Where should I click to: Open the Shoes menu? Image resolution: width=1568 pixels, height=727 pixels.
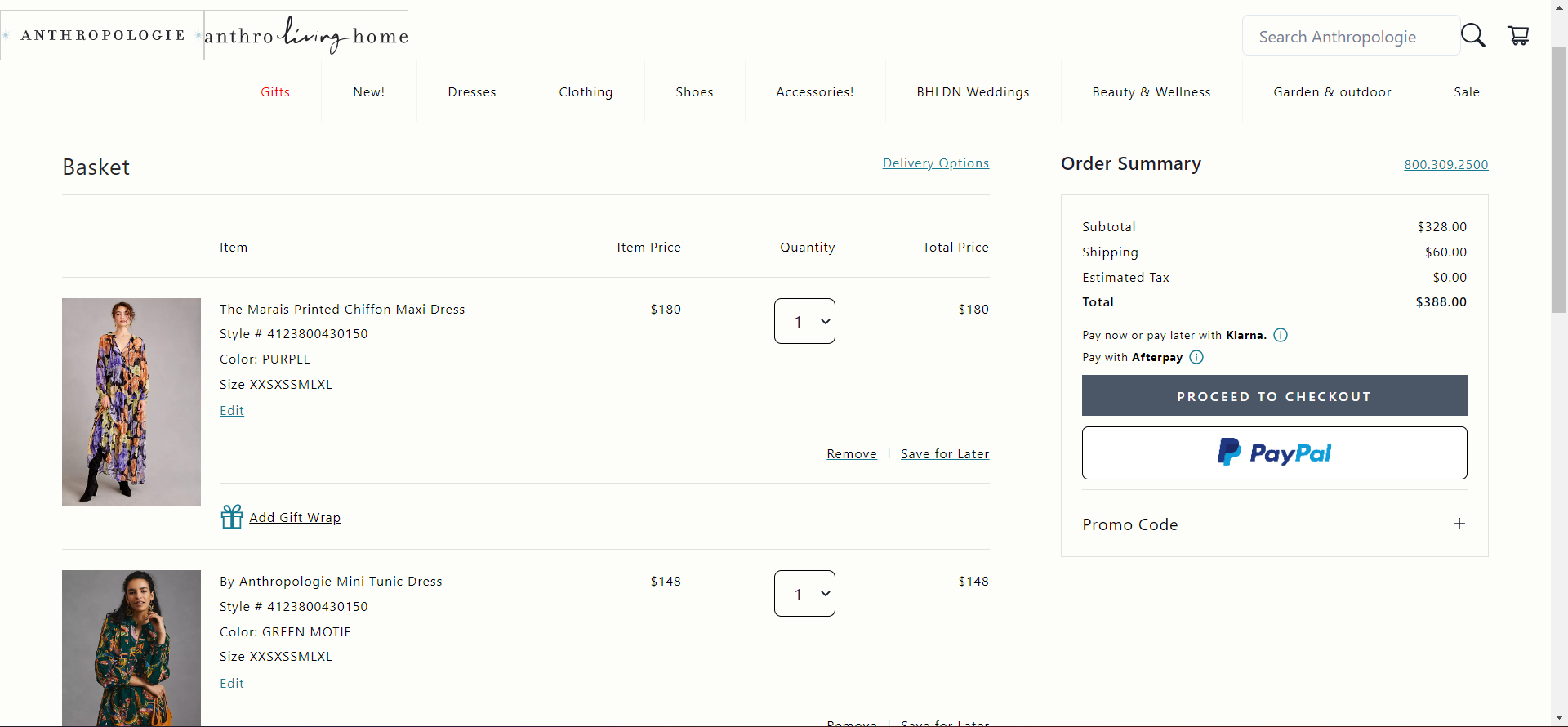tap(695, 92)
